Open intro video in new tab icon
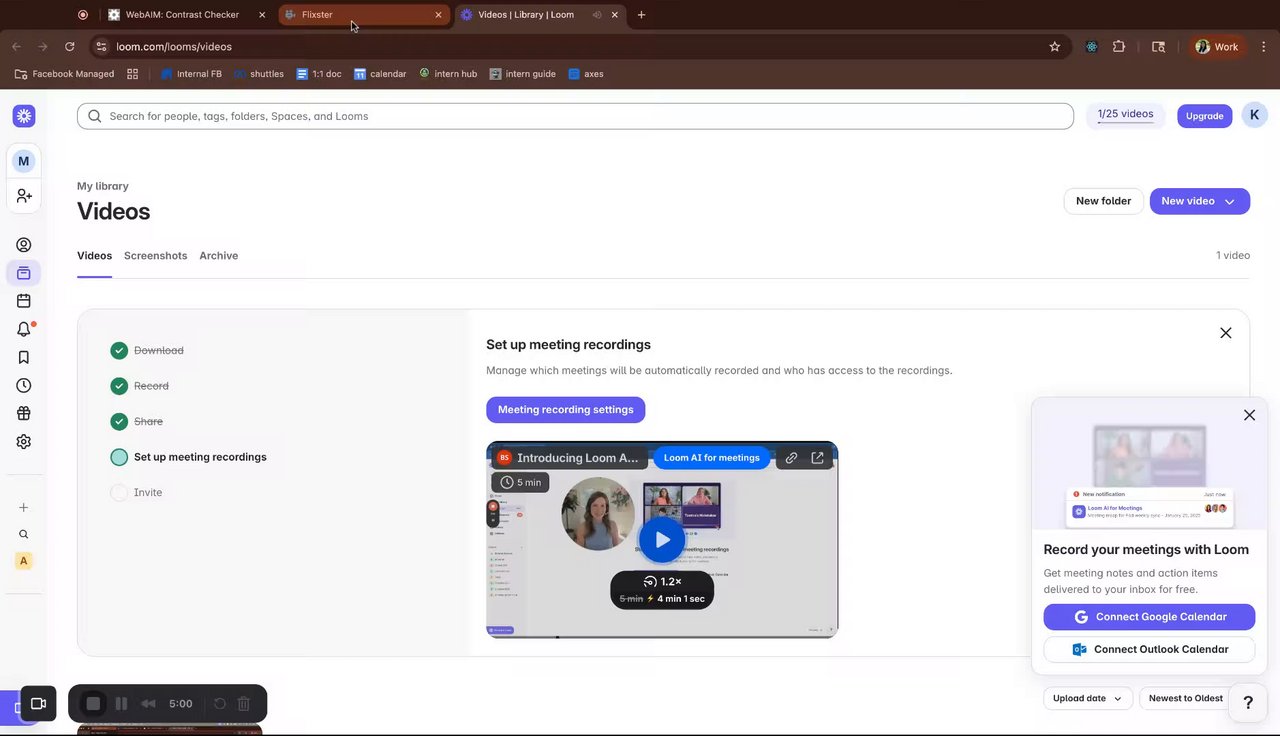 click(x=817, y=458)
